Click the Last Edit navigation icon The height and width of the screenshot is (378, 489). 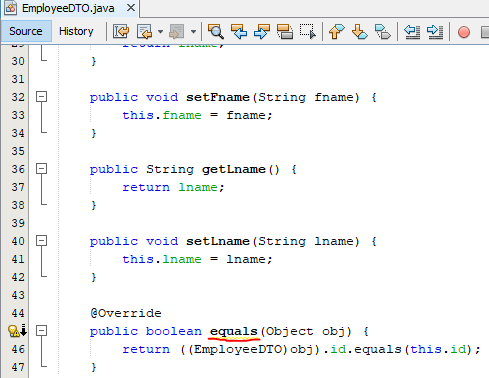121,32
